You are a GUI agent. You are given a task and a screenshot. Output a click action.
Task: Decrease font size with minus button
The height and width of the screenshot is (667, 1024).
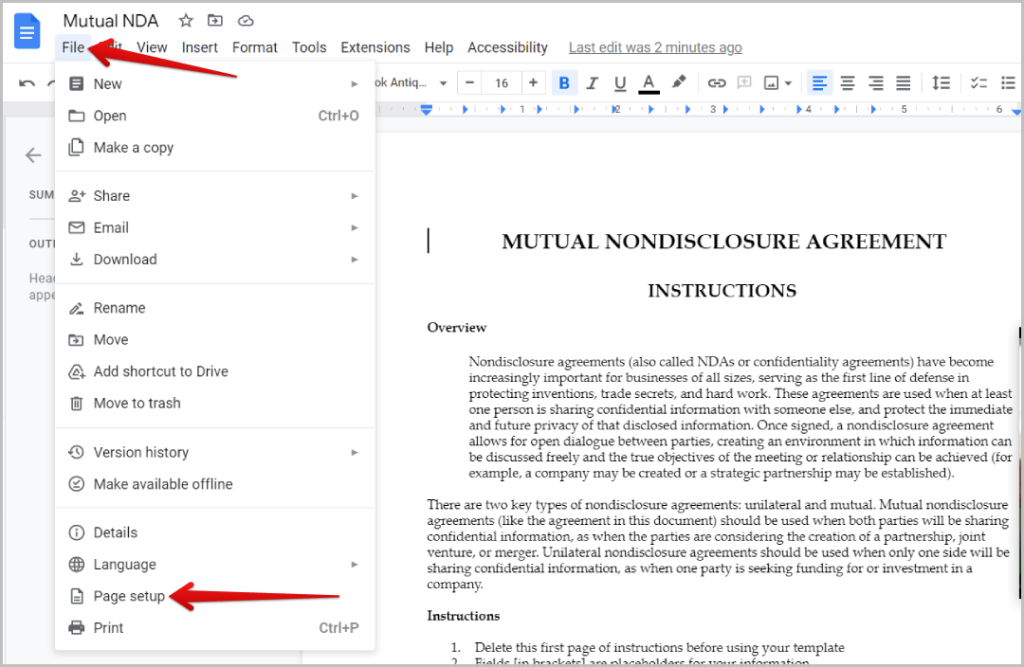(469, 83)
